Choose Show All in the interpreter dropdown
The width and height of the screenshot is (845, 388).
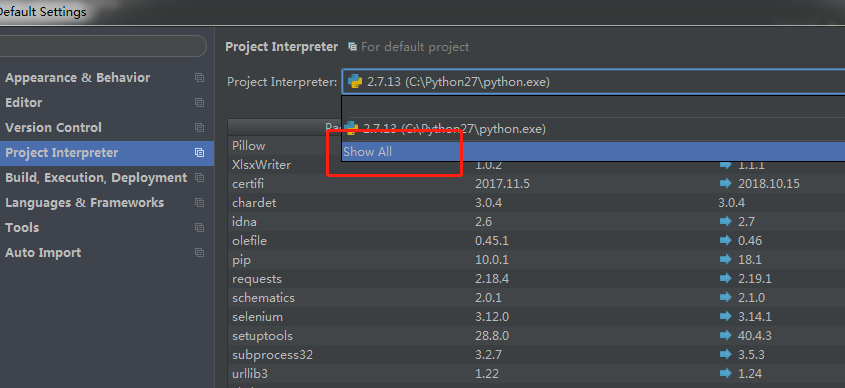(x=593, y=151)
